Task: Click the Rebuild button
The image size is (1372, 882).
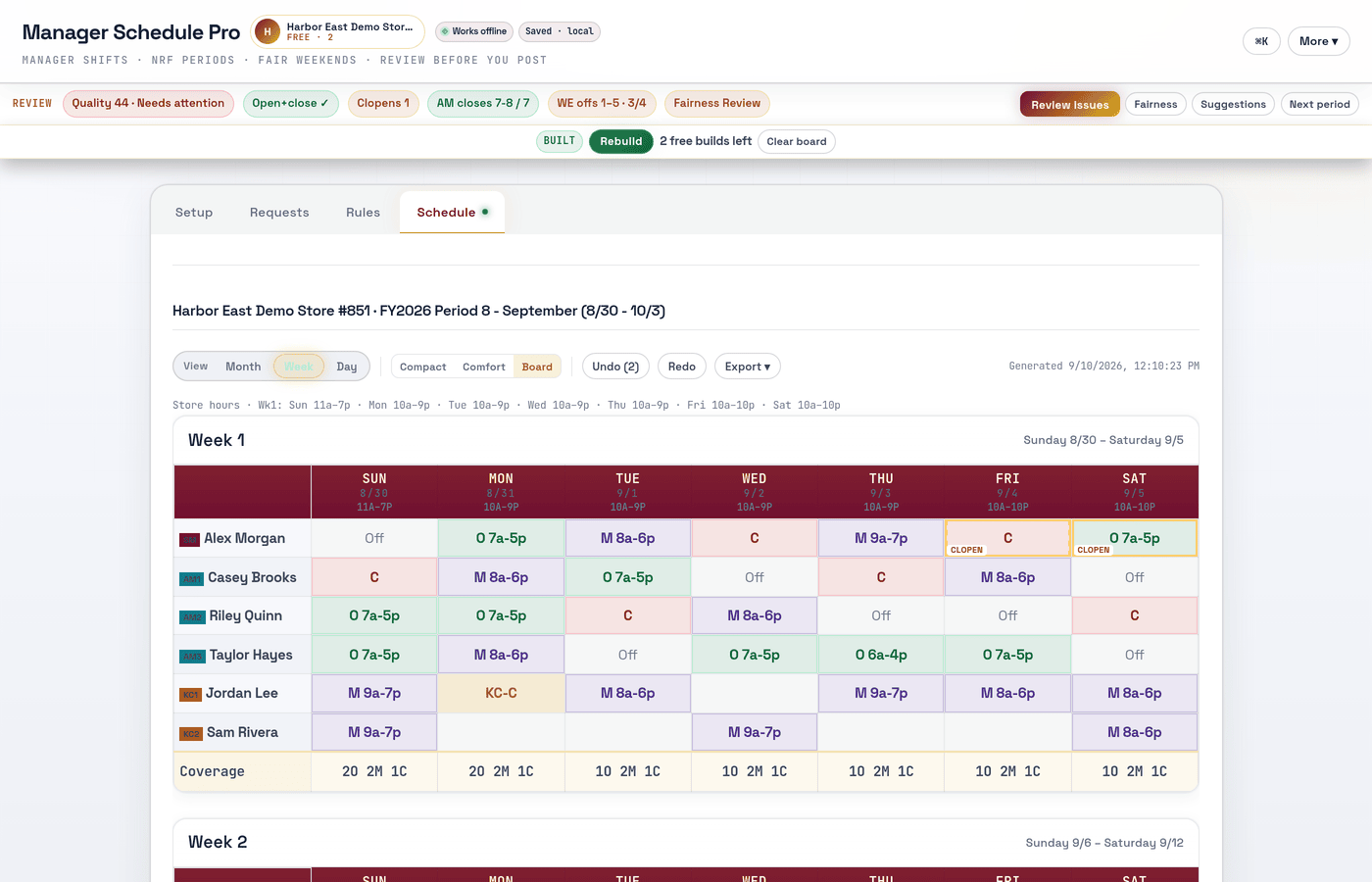Action: point(621,141)
